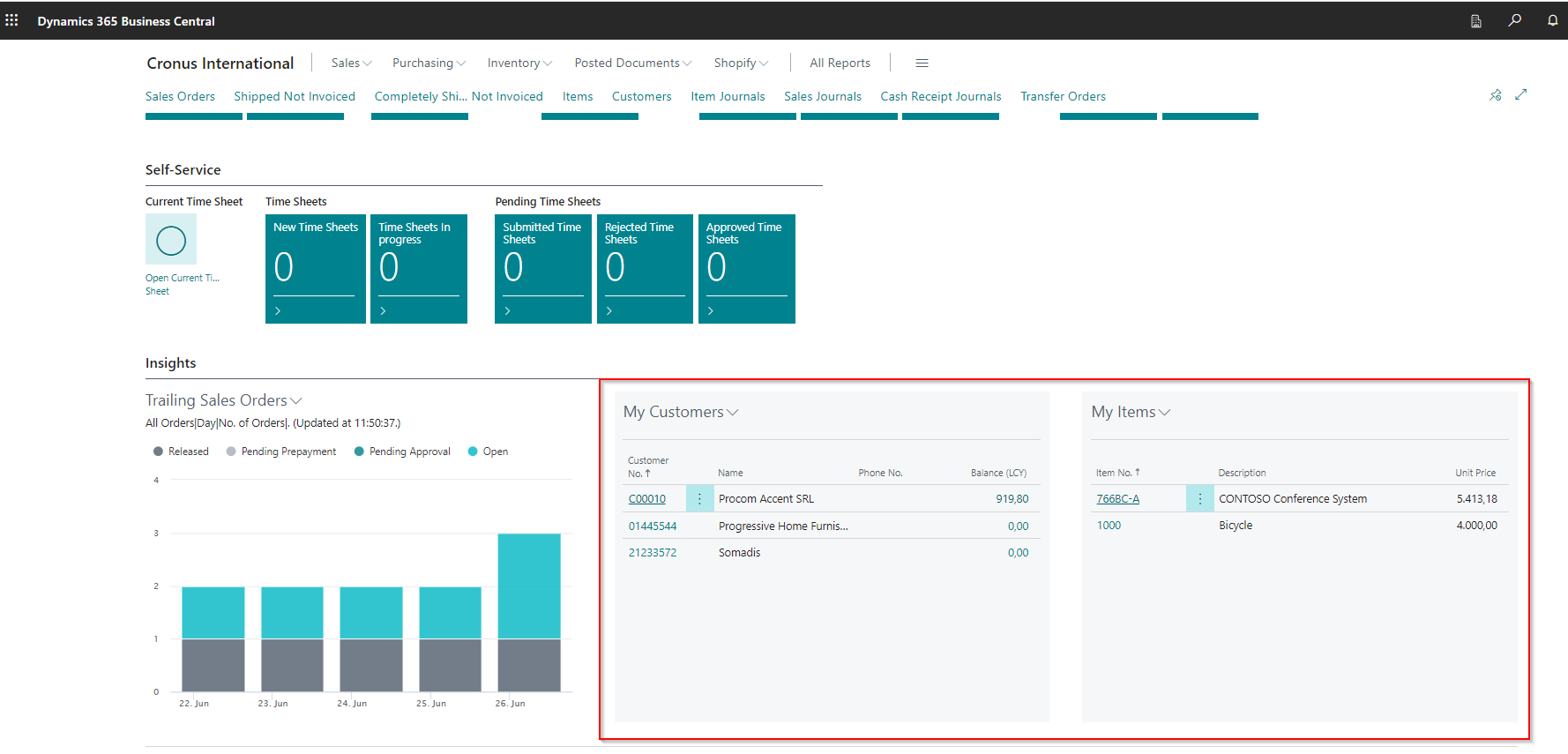1568x754 pixels.
Task: Expand the Shopify menu
Action: pos(741,63)
